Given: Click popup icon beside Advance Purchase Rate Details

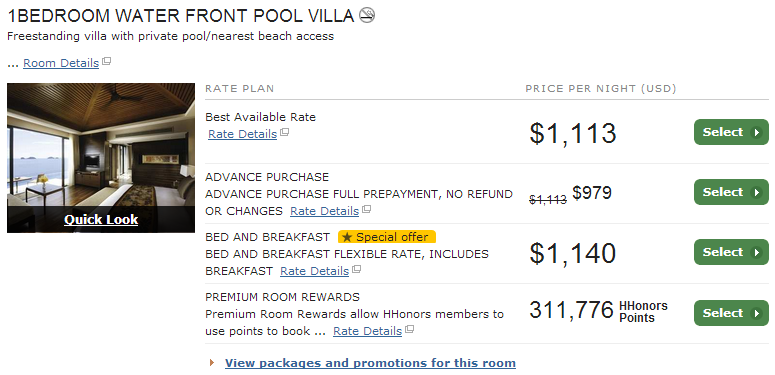Looking at the screenshot, I should point(366,209).
